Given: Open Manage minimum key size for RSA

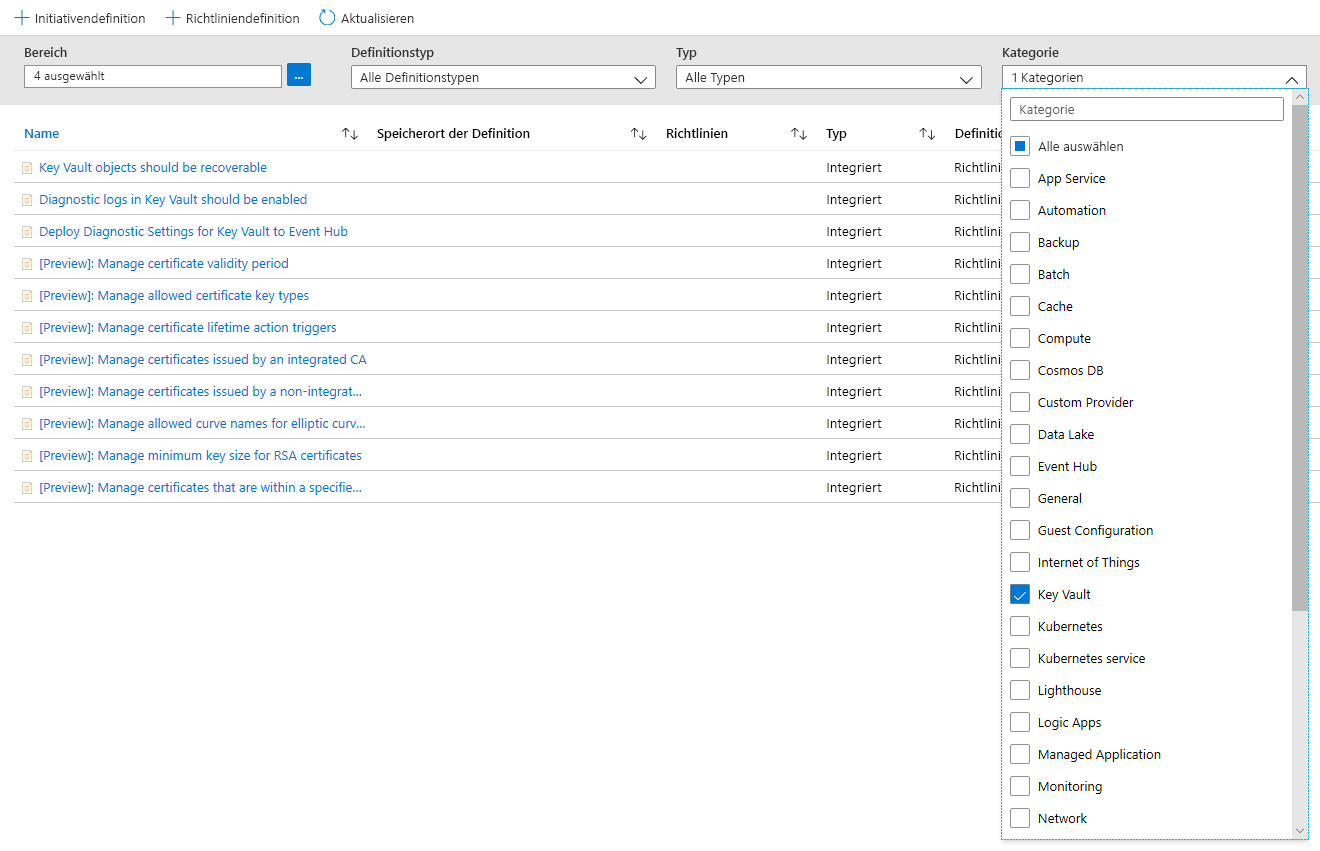Looking at the screenshot, I should [200, 456].
